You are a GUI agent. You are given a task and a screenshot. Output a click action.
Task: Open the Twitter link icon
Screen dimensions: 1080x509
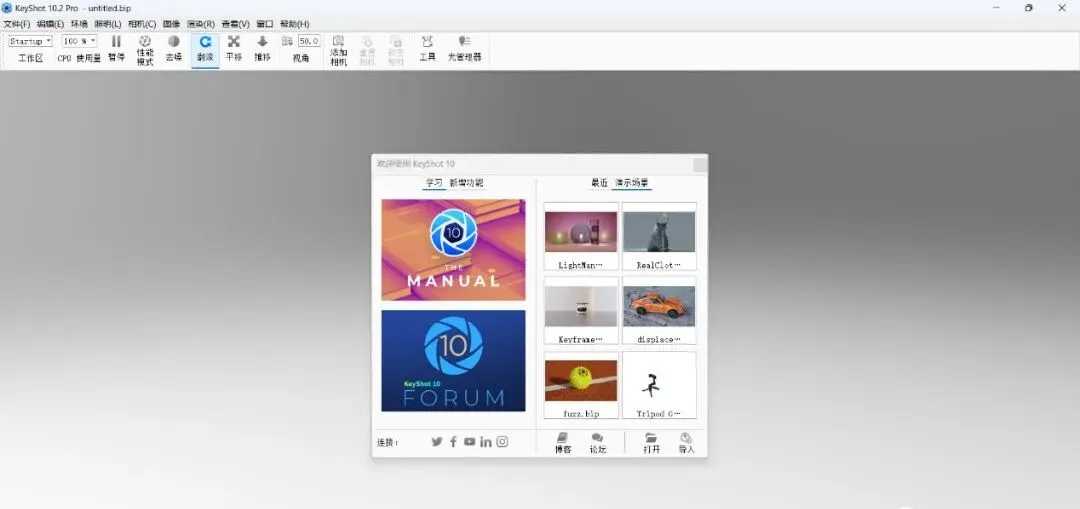437,442
